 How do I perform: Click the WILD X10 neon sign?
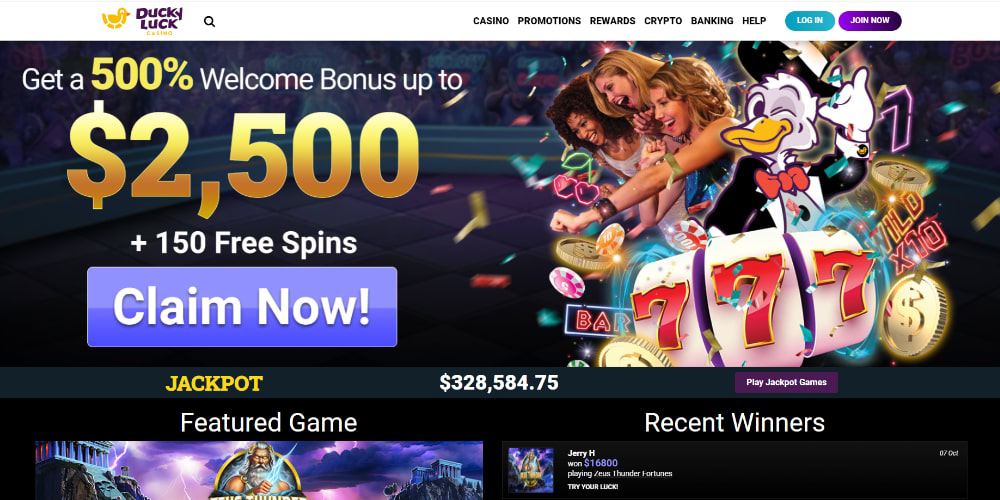[910, 230]
